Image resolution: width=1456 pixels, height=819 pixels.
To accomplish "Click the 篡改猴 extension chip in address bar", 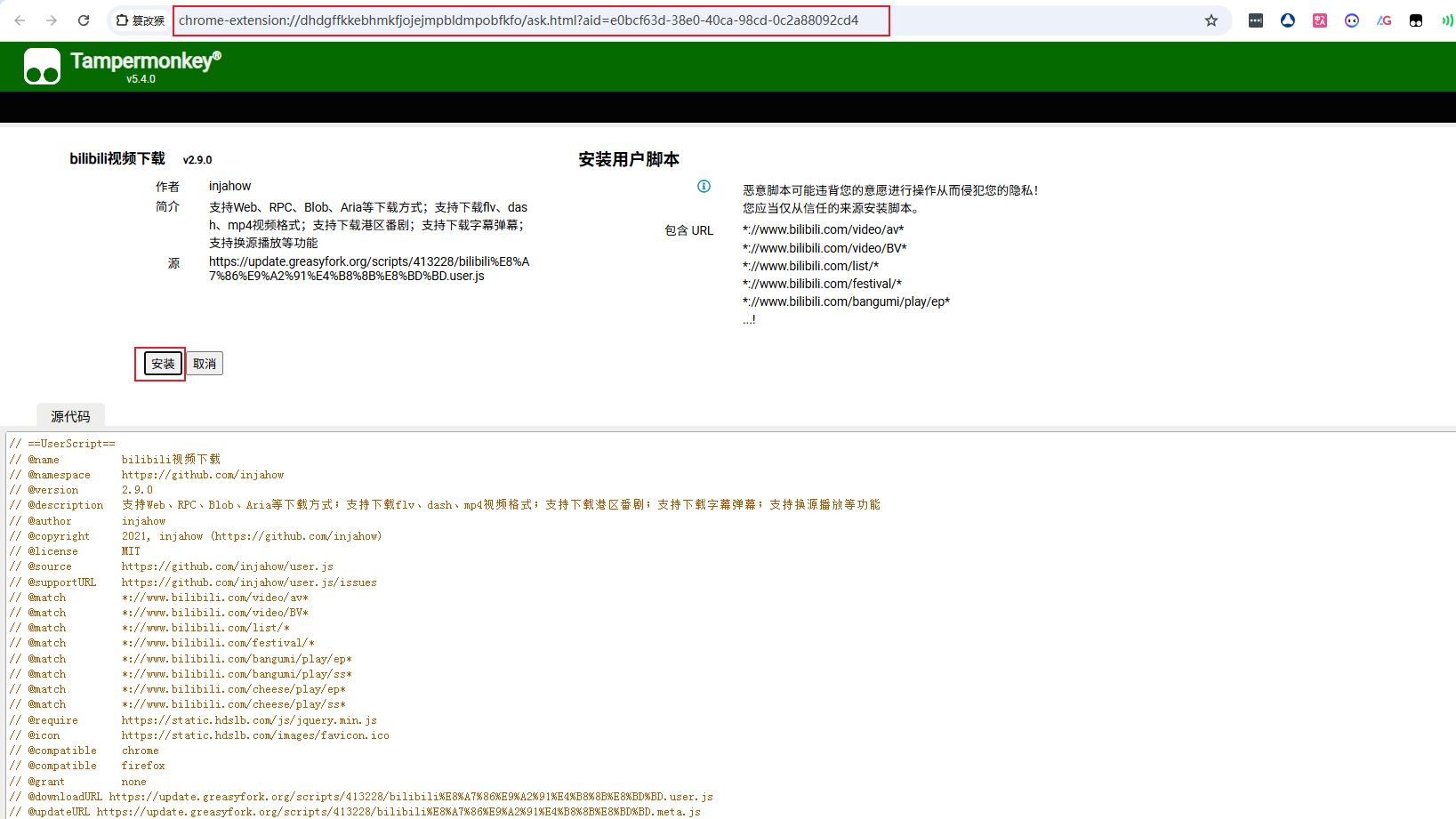I will point(141,20).
